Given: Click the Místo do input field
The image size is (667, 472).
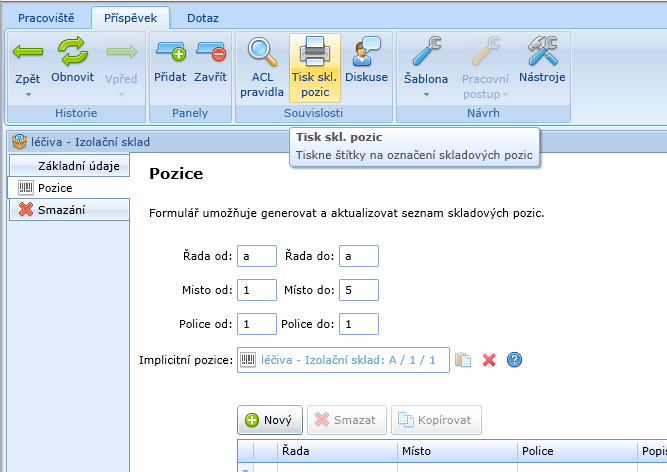Looking at the screenshot, I should pos(359,290).
